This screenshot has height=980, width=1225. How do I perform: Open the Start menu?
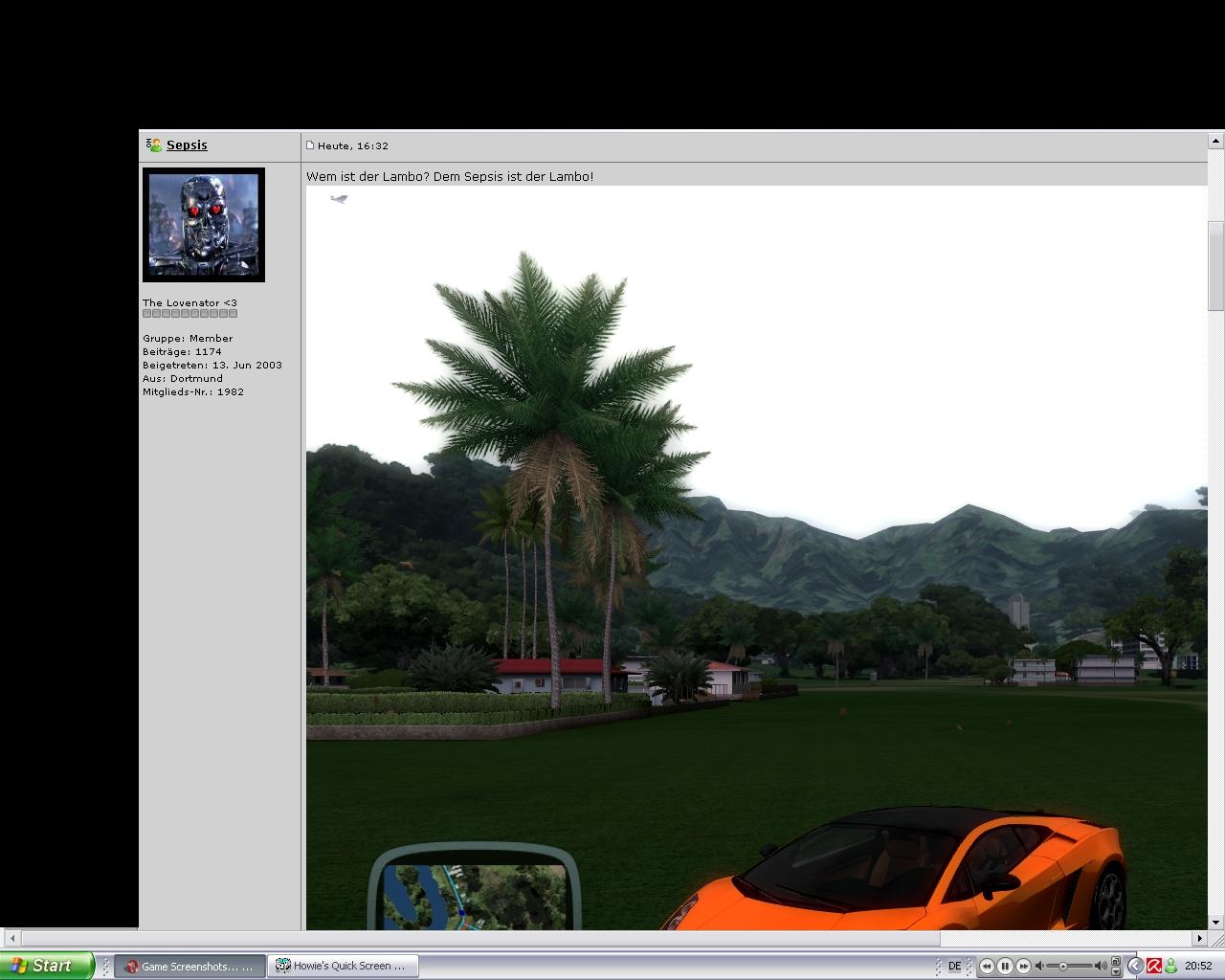tap(47, 966)
